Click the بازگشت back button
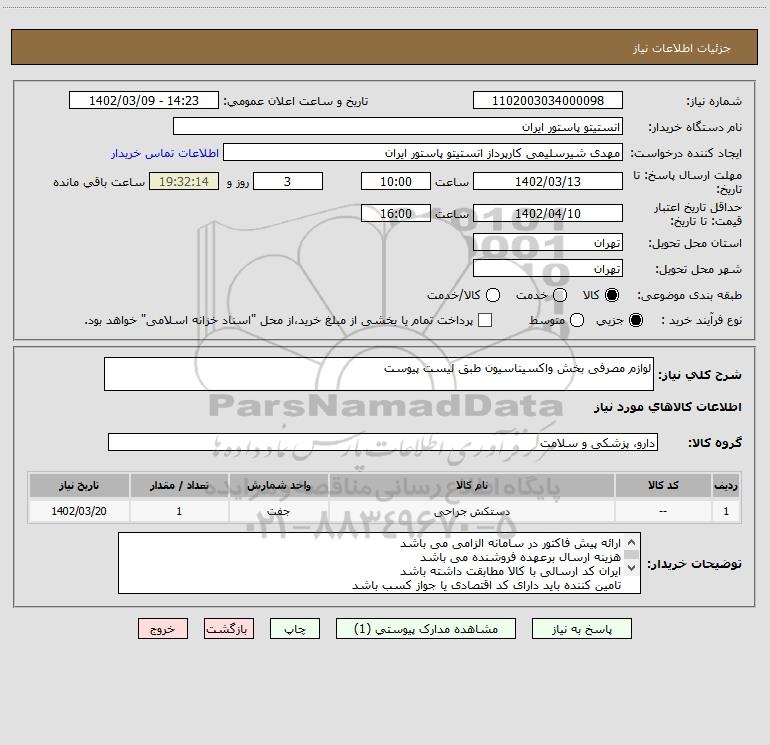Viewport: 770px width, 745px height. (229, 629)
